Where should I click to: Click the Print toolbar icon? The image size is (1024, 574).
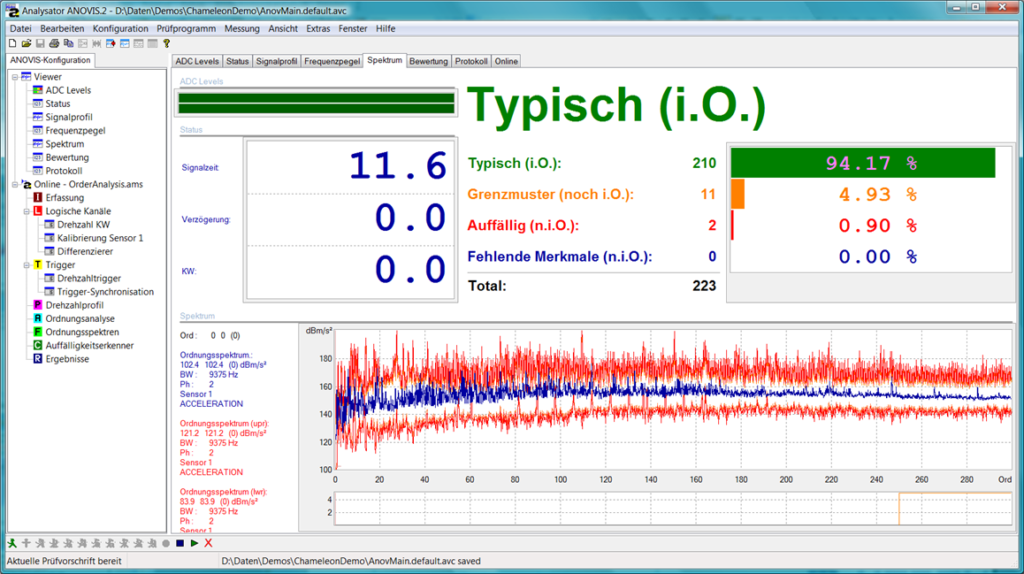pos(54,43)
